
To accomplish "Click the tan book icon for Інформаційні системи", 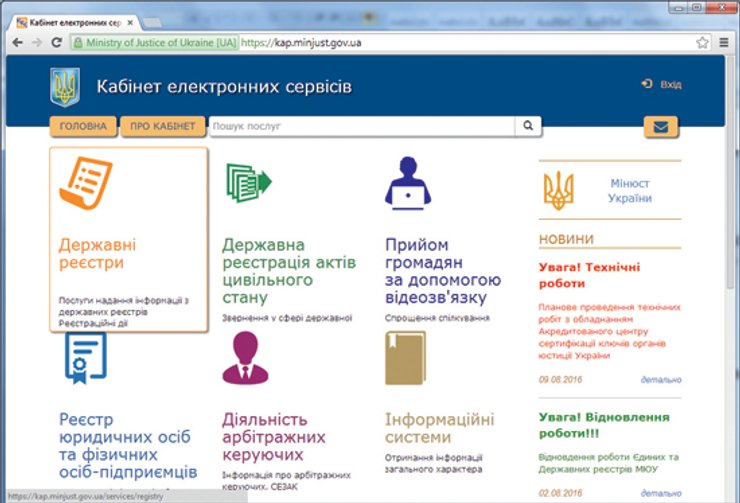I will point(406,358).
